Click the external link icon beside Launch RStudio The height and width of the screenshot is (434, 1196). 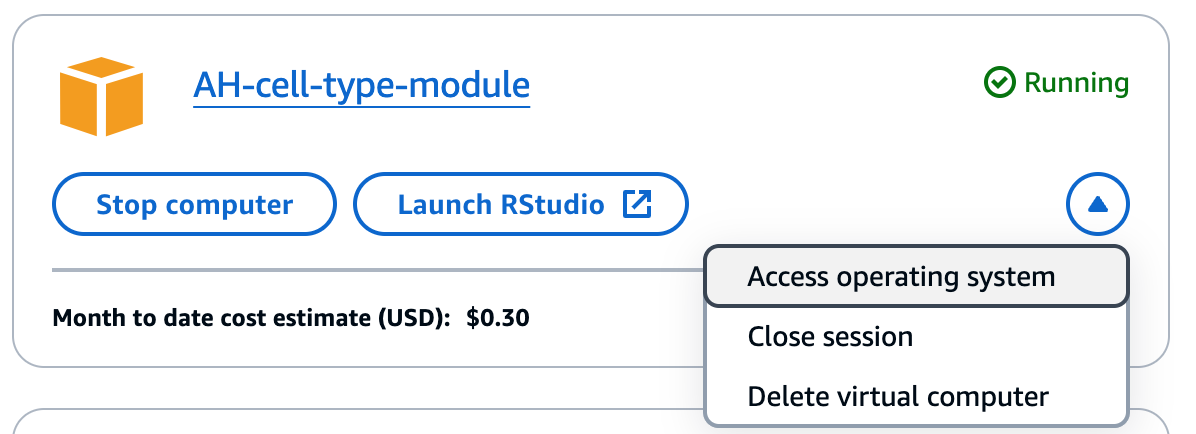[637, 204]
